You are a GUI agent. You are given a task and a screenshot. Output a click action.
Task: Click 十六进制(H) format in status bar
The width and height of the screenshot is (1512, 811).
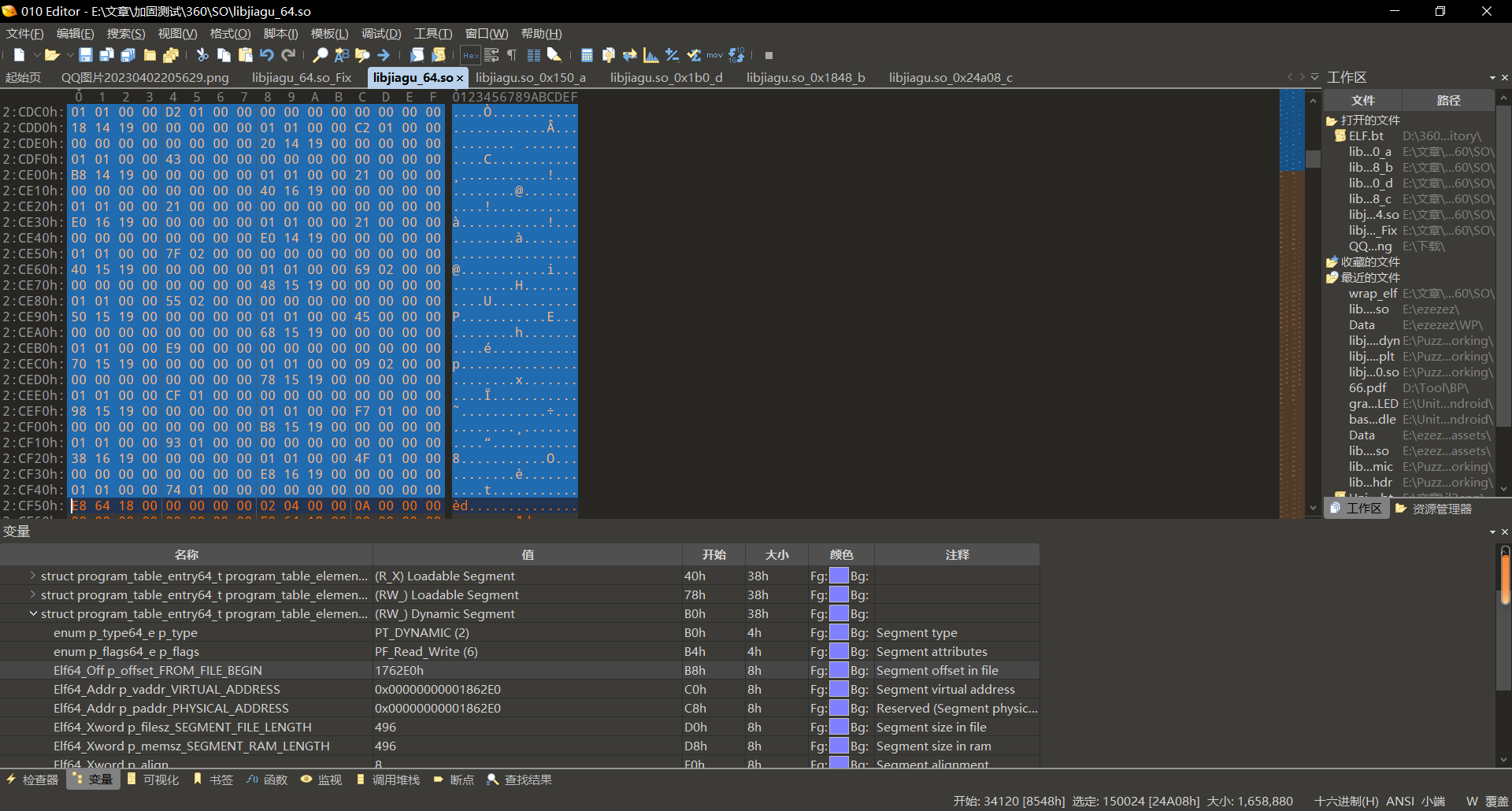pyautogui.click(x=1346, y=802)
